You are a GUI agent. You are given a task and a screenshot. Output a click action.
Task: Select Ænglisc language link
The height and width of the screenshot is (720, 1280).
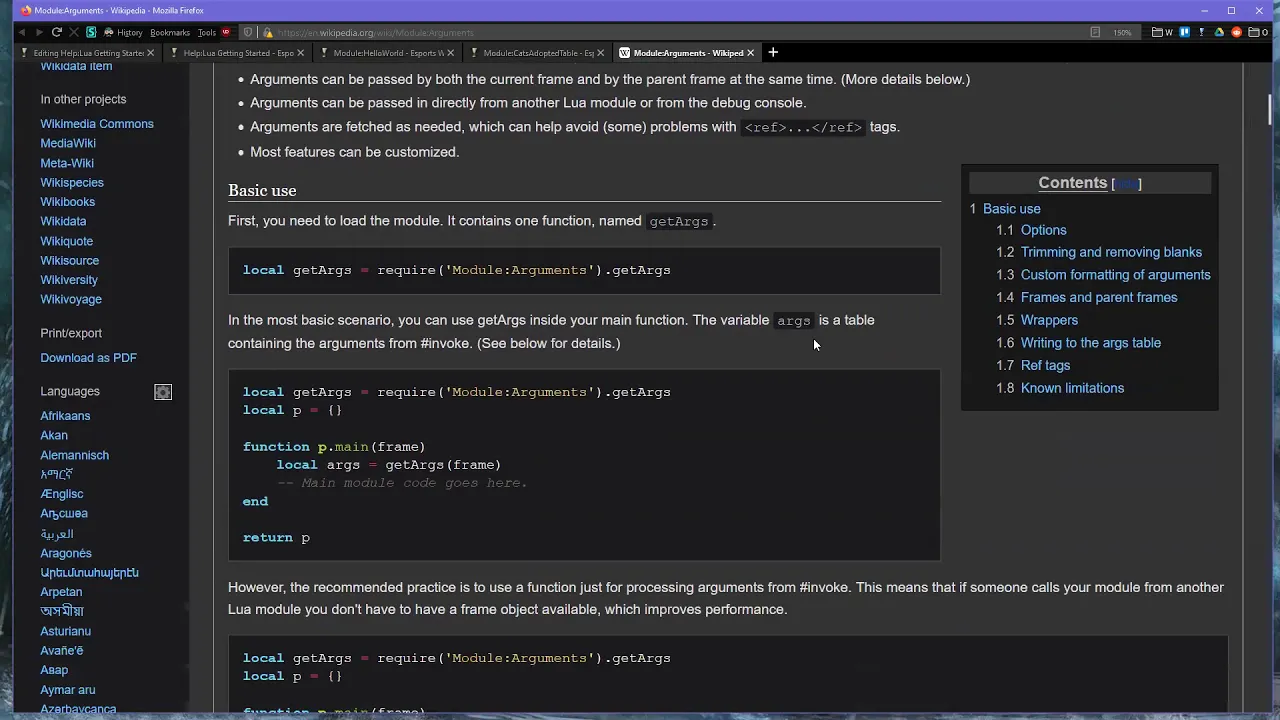pos(62,494)
